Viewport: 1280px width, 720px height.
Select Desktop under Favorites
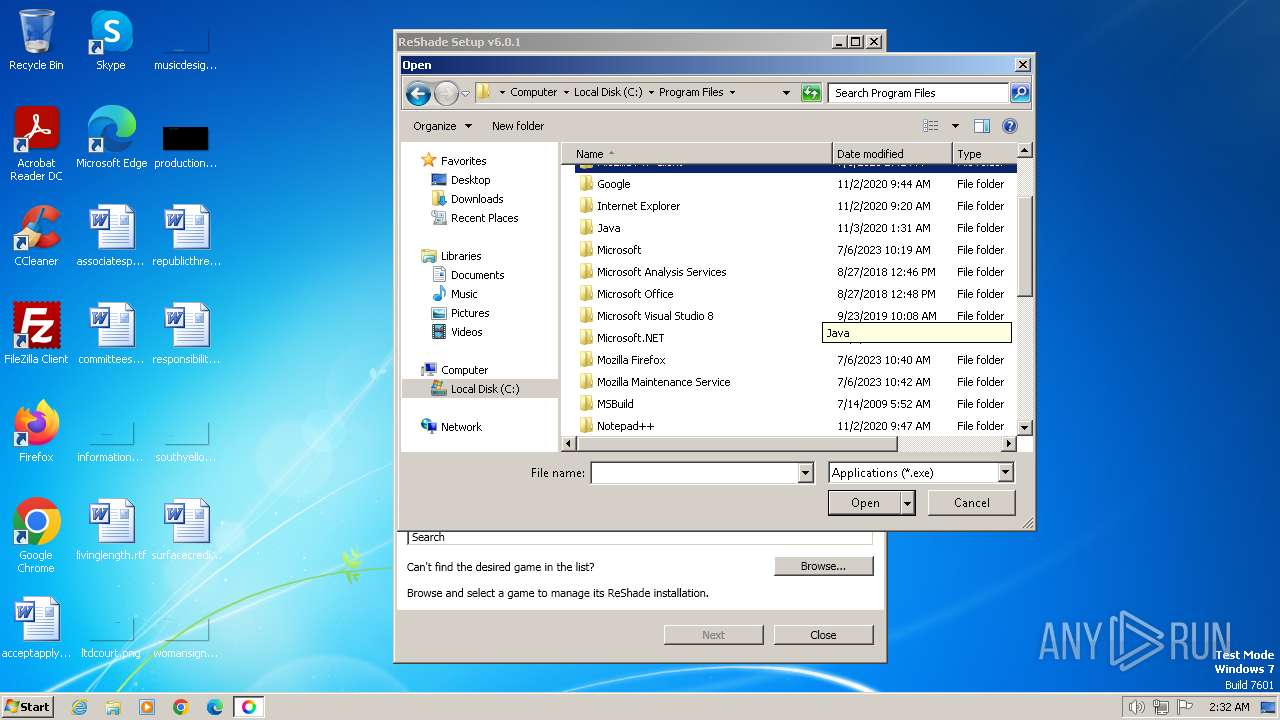click(x=470, y=180)
